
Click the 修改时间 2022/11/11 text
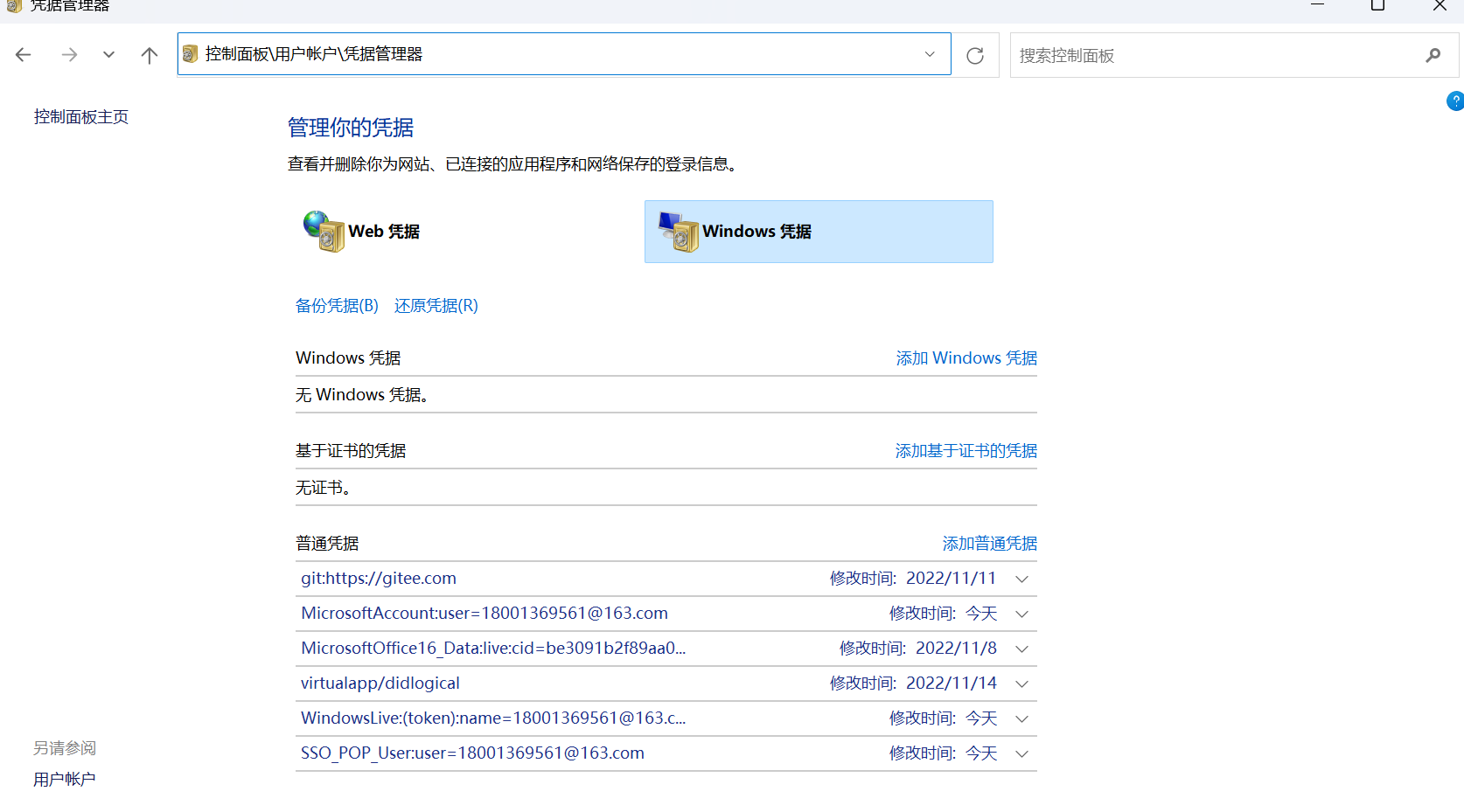pyautogui.click(x=913, y=579)
